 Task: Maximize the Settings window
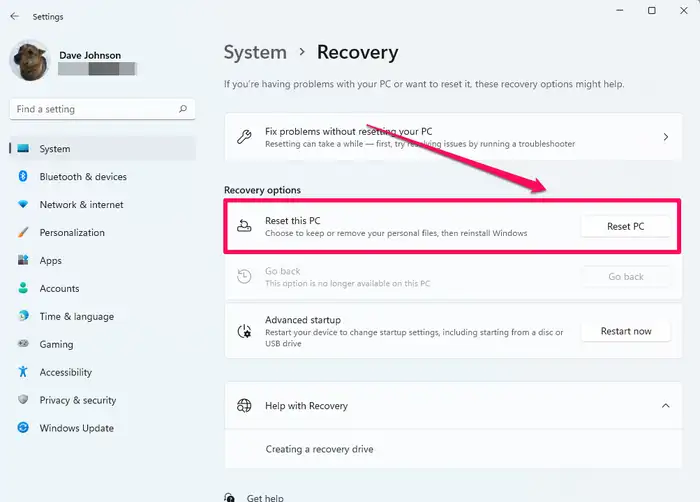[x=652, y=10]
